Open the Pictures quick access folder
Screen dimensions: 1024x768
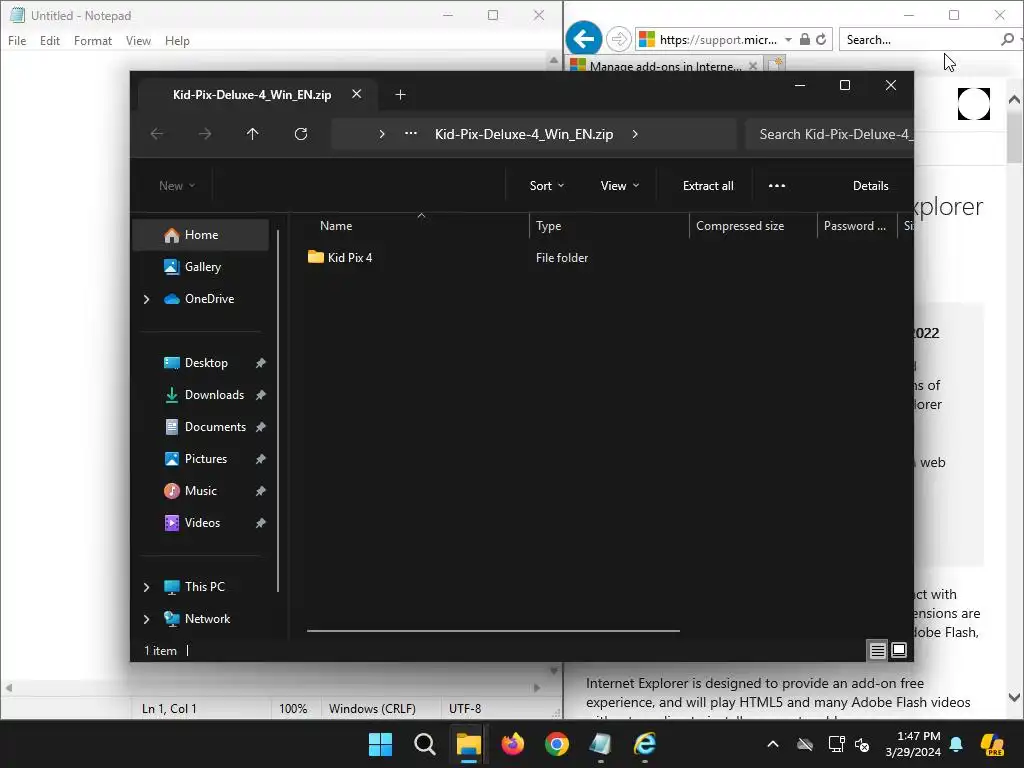(205, 458)
